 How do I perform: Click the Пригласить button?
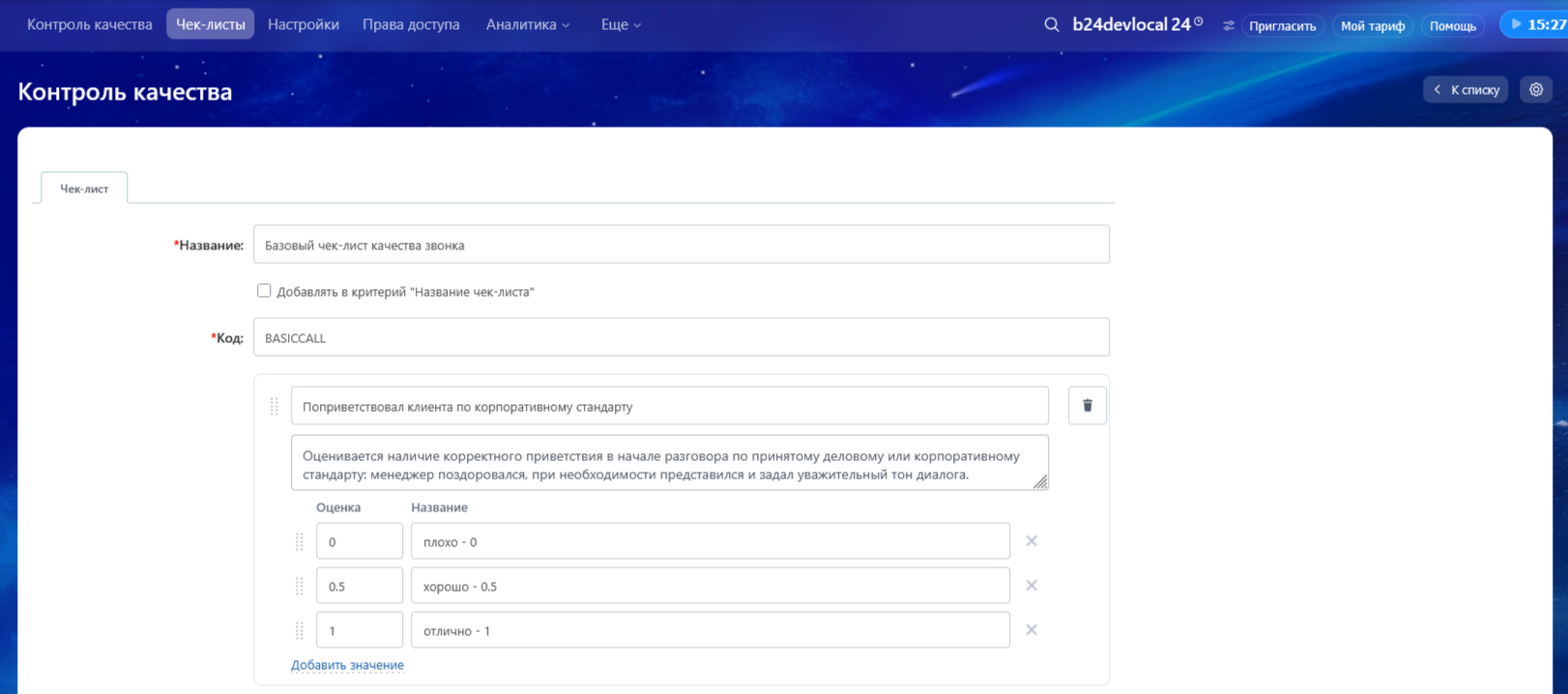point(1283,26)
